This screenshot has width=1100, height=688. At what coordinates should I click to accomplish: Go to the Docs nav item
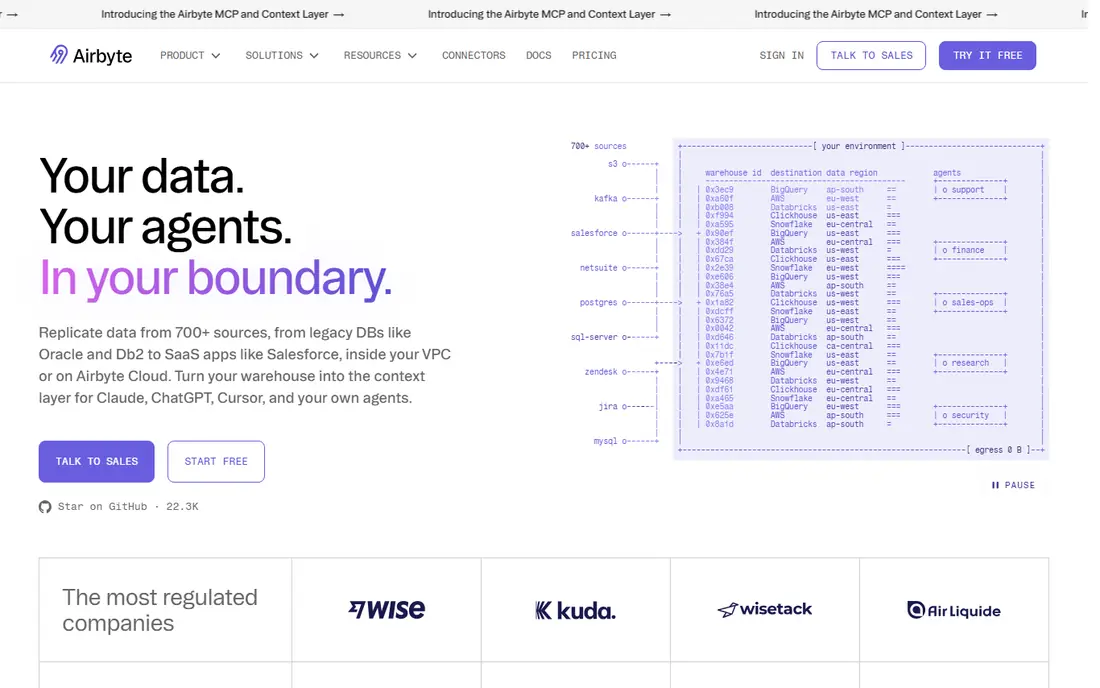tap(539, 55)
